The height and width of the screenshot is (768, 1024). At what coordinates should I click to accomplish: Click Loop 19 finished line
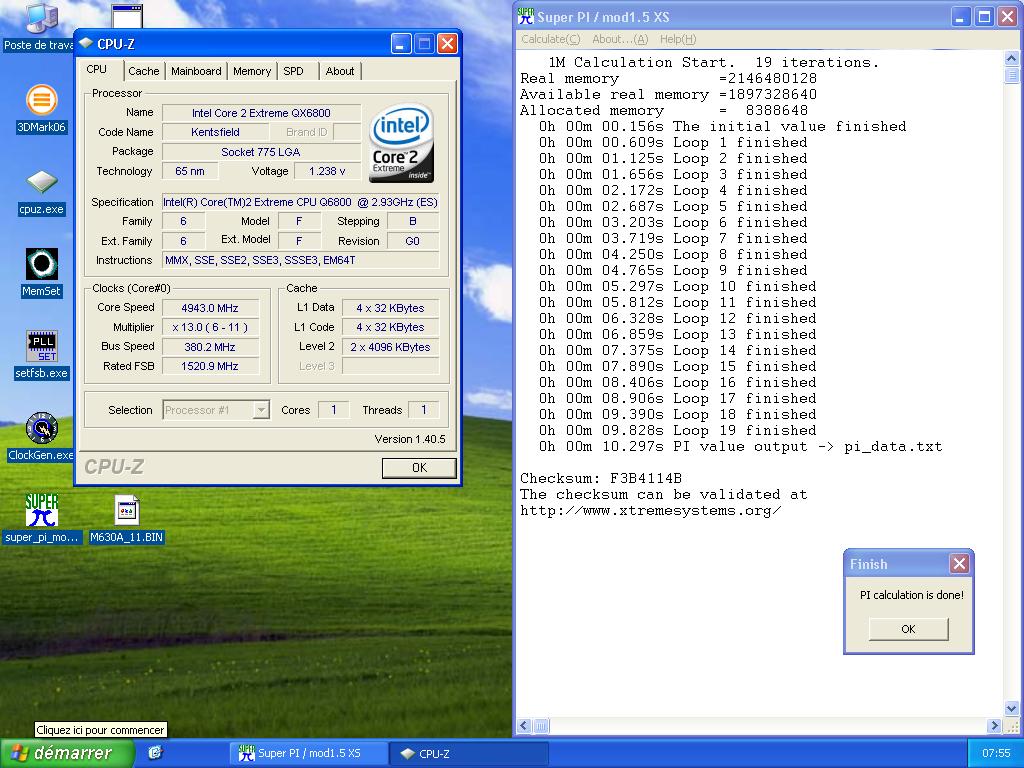point(677,430)
